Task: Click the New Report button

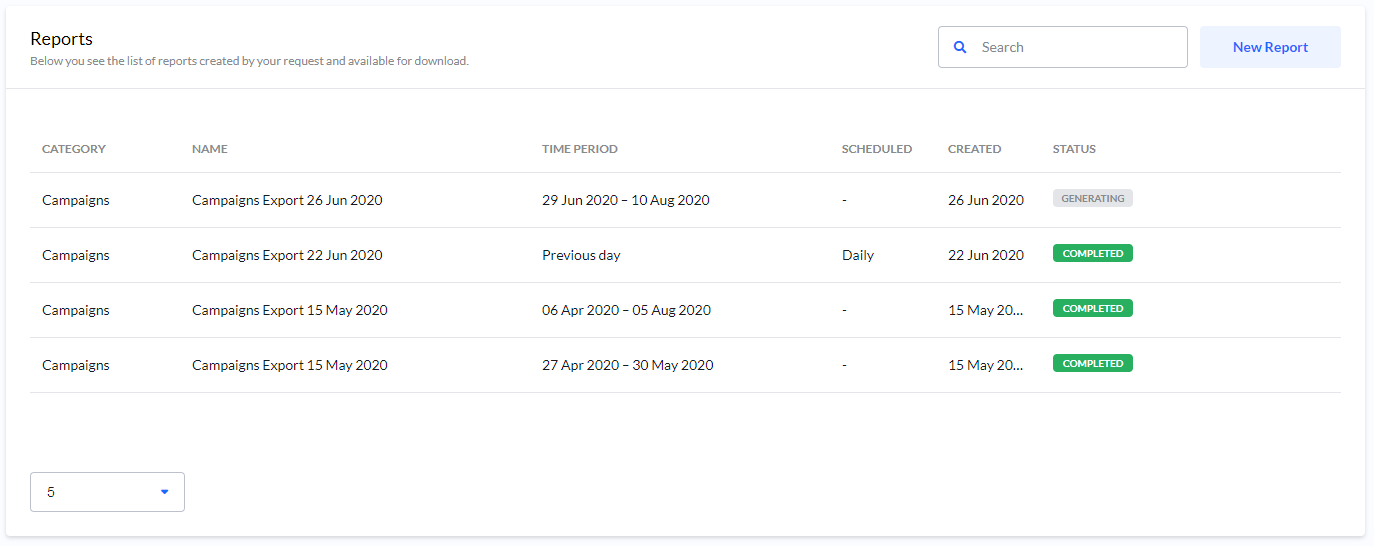Action: pyautogui.click(x=1270, y=47)
